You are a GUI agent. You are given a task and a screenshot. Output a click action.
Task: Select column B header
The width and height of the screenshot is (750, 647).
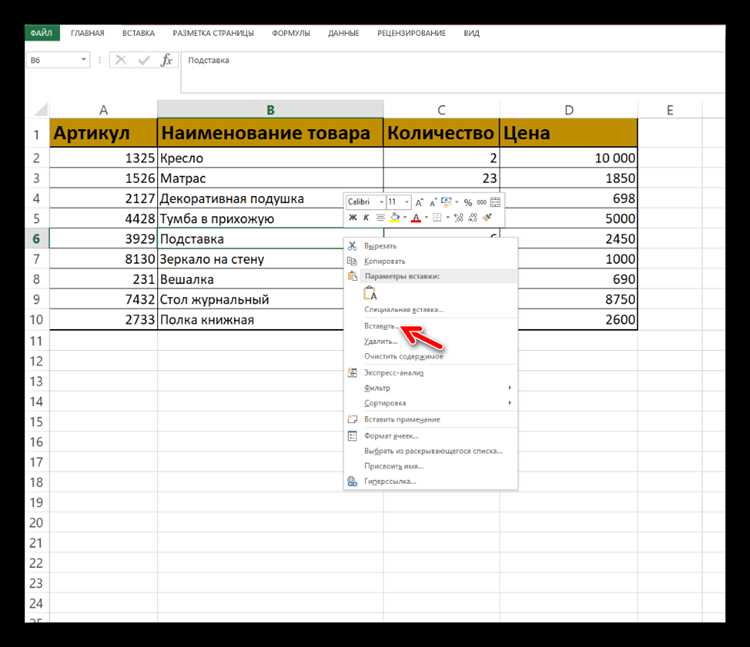tap(270, 110)
